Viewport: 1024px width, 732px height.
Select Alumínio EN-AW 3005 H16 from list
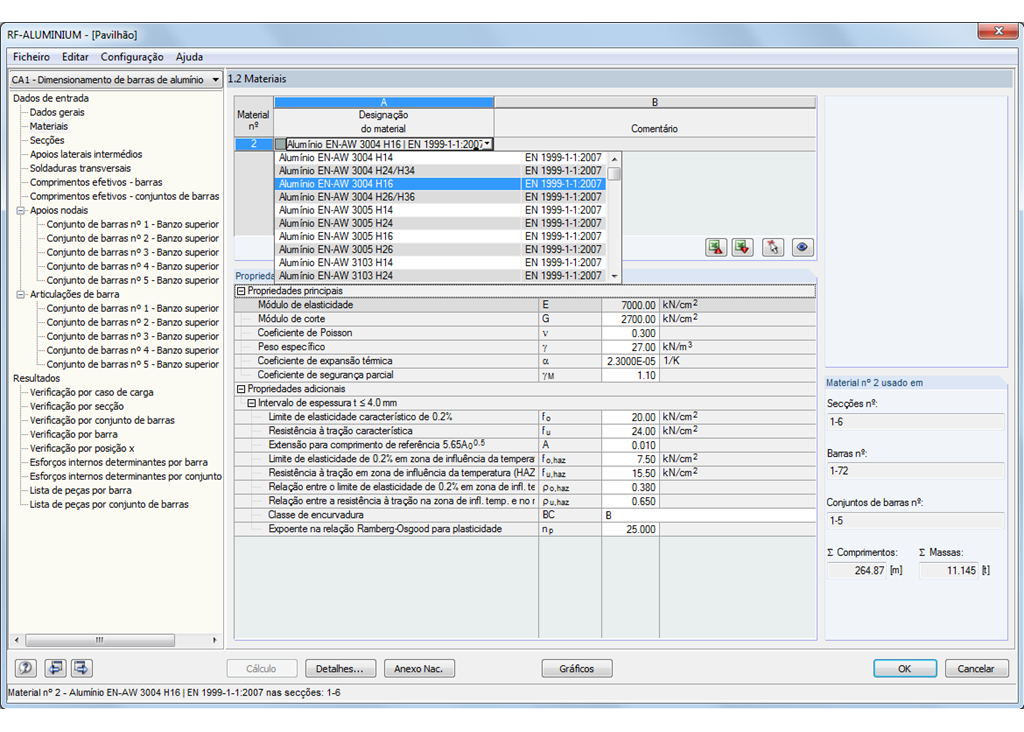[x=441, y=236]
